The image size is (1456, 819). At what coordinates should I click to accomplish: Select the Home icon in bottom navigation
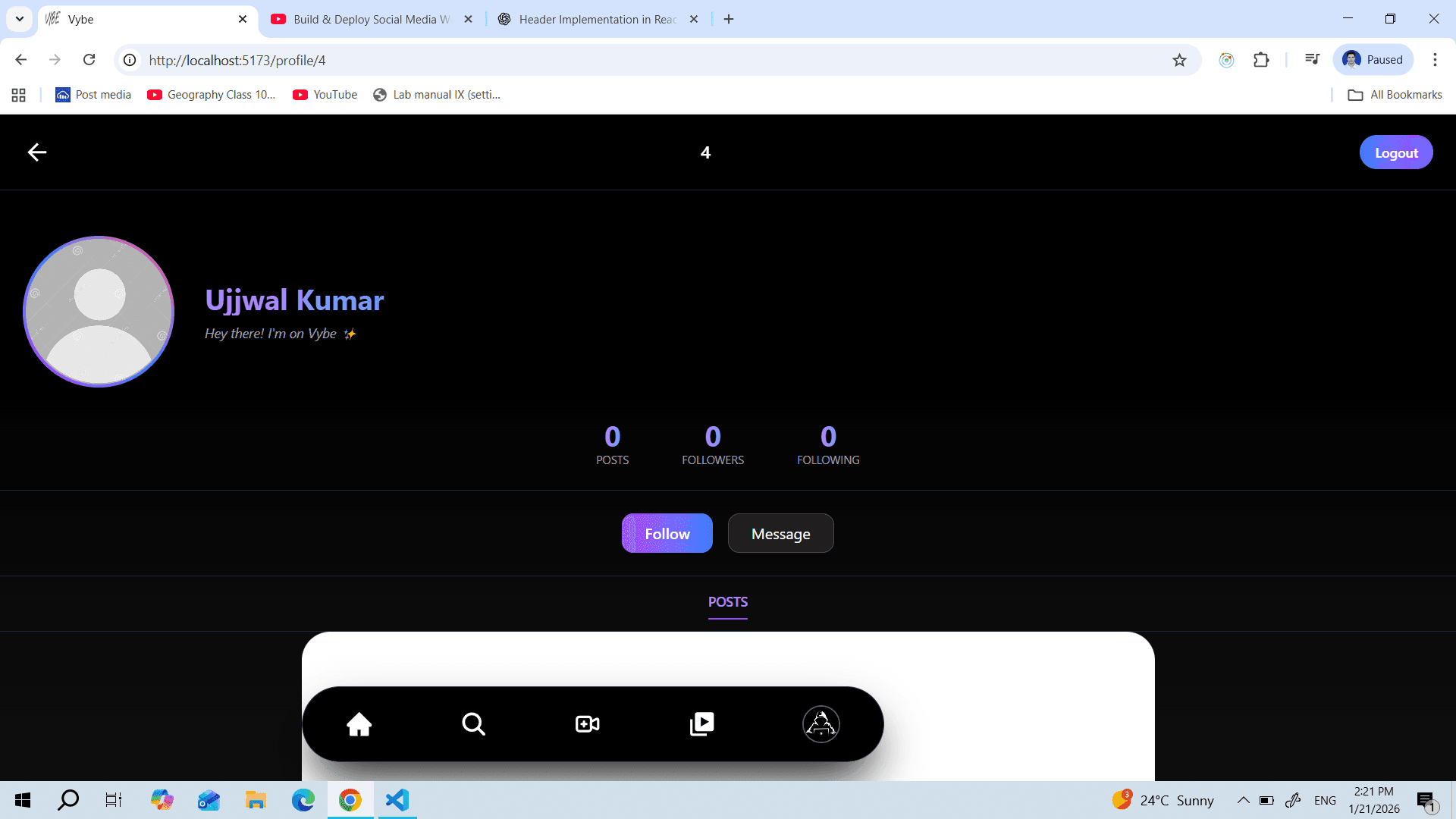(360, 724)
